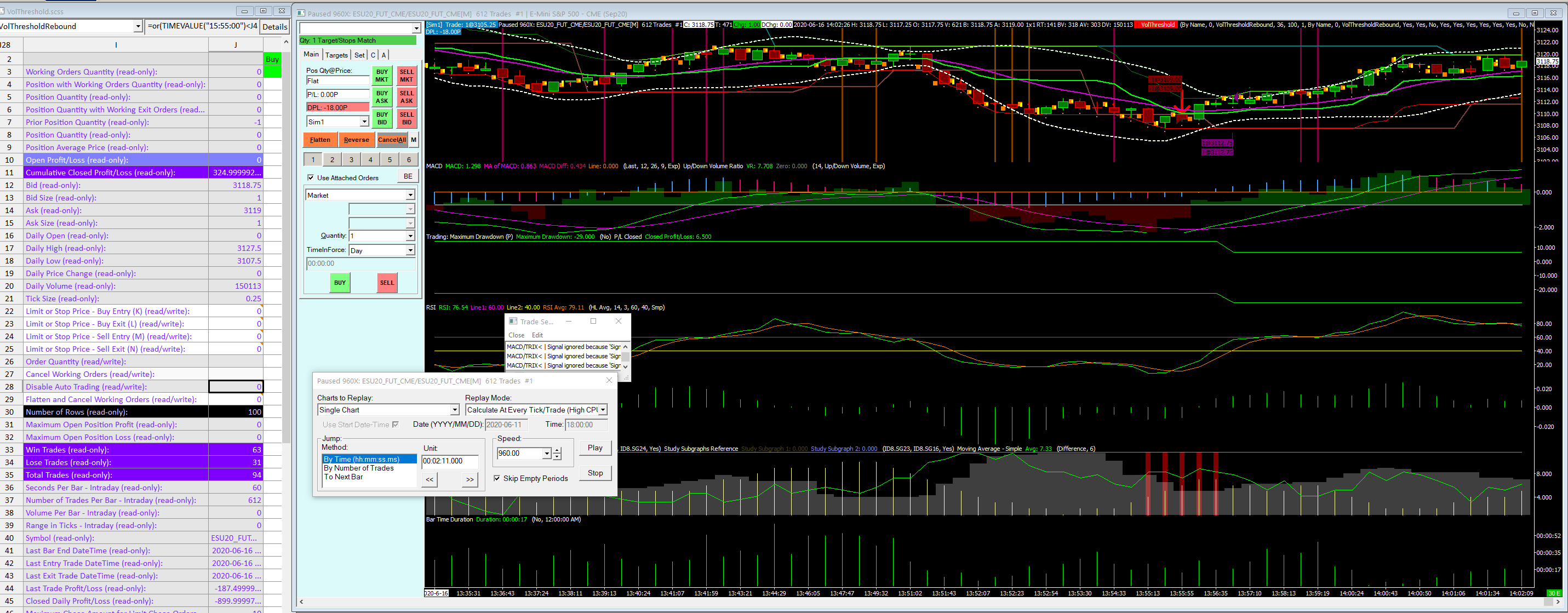
Task: Toggle Use Attached Orders checkbox
Action: point(311,177)
